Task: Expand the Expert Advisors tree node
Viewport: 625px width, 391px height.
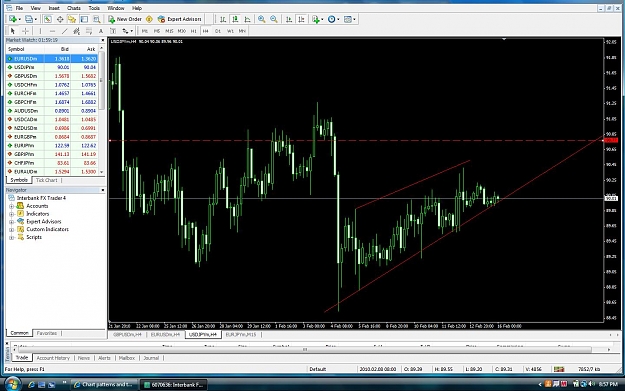Action: [12, 222]
